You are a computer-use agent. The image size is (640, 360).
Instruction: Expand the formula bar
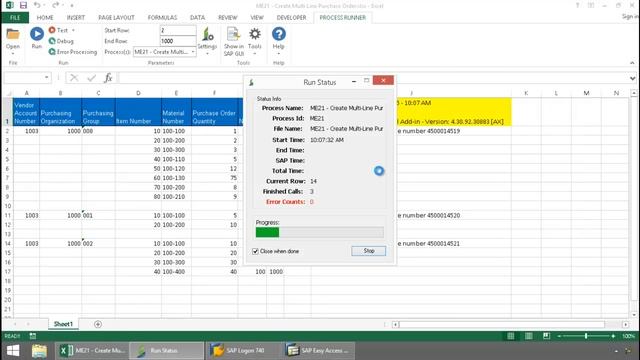coord(632,78)
